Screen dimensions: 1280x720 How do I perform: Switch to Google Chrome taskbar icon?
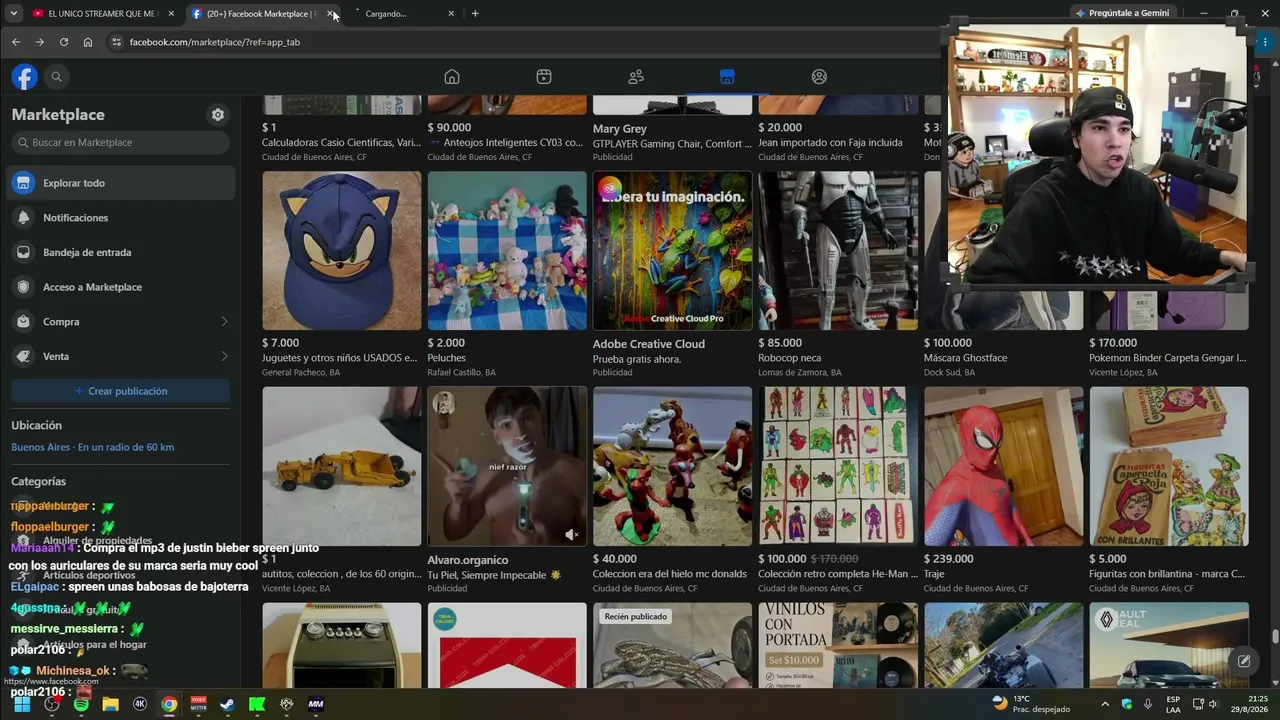[169, 704]
